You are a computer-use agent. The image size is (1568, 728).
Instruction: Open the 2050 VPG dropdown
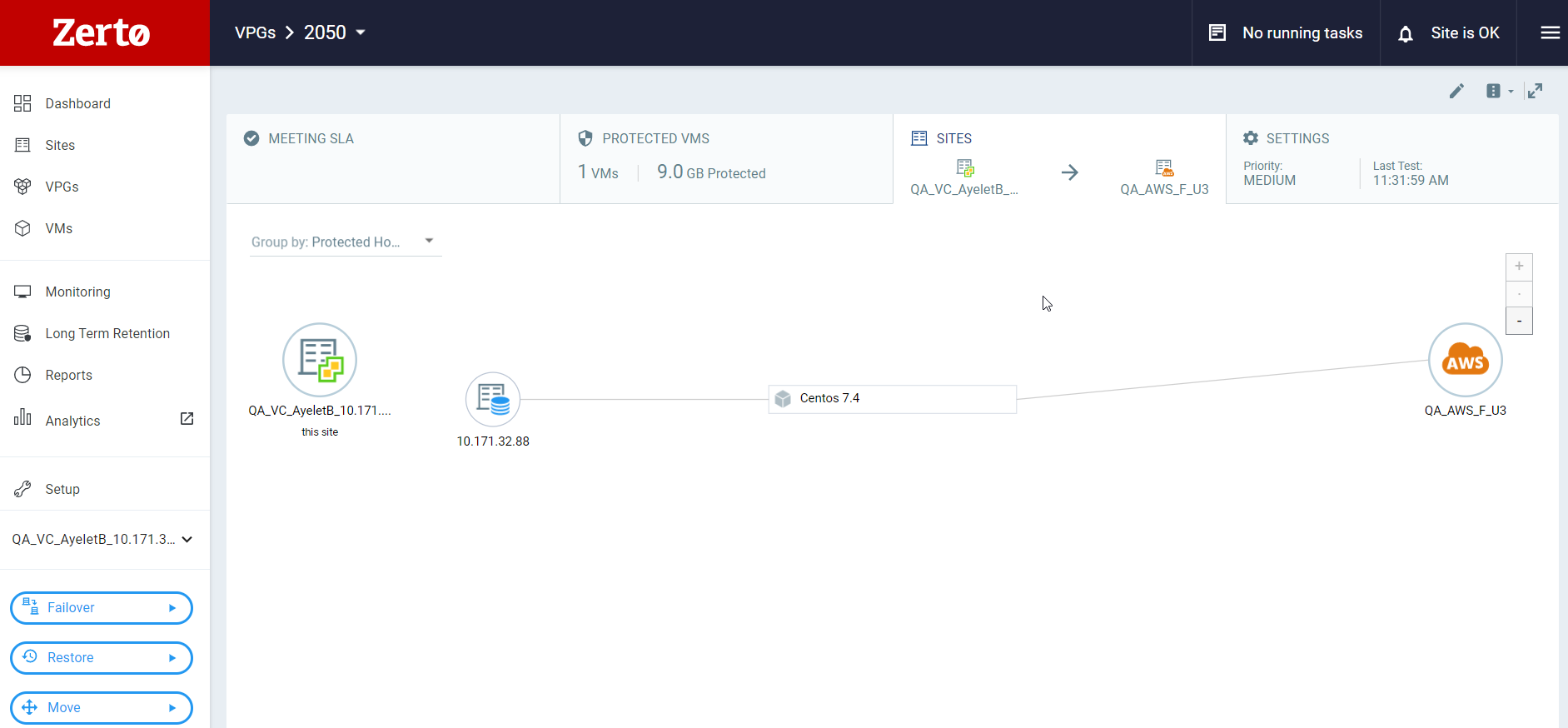pos(335,32)
